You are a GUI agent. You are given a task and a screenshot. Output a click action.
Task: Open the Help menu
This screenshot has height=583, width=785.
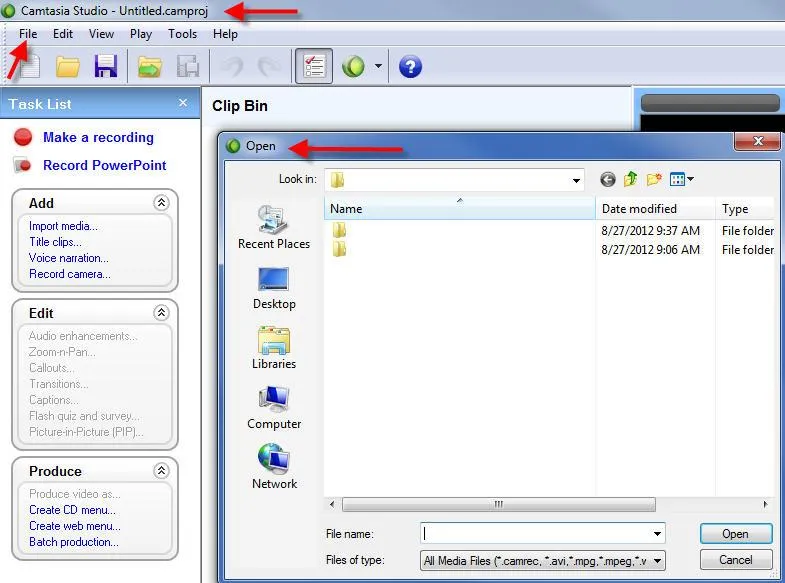coord(225,34)
